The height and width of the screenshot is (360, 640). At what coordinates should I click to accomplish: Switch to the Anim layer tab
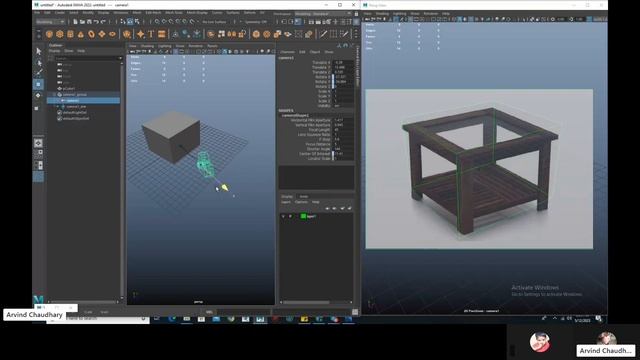304,197
